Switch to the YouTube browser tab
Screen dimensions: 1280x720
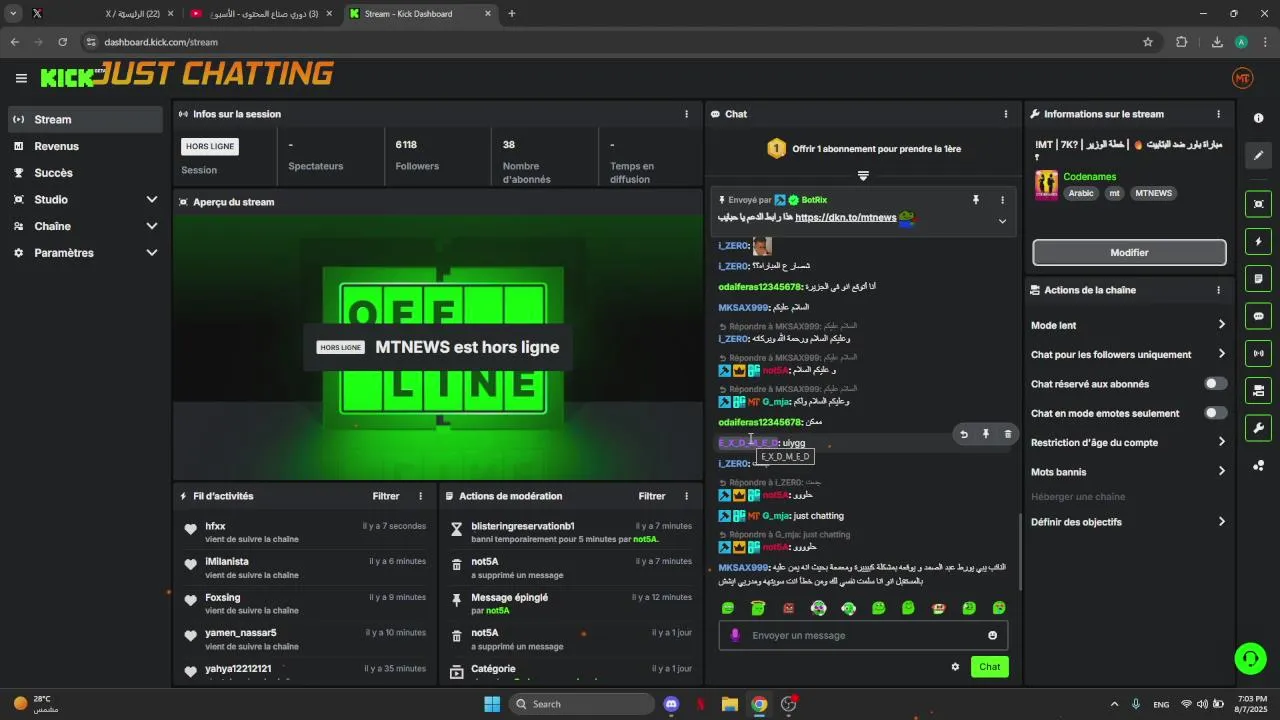pos(262,14)
